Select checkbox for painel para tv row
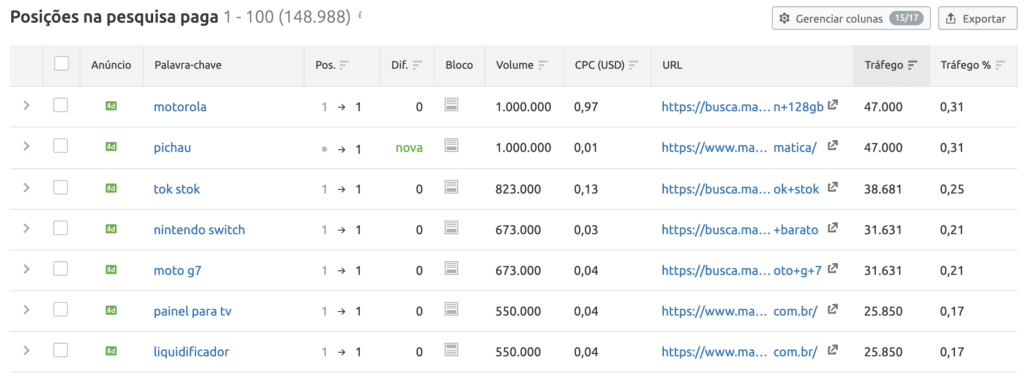Screen dimensions: 1024x378 pyautogui.click(x=61, y=310)
